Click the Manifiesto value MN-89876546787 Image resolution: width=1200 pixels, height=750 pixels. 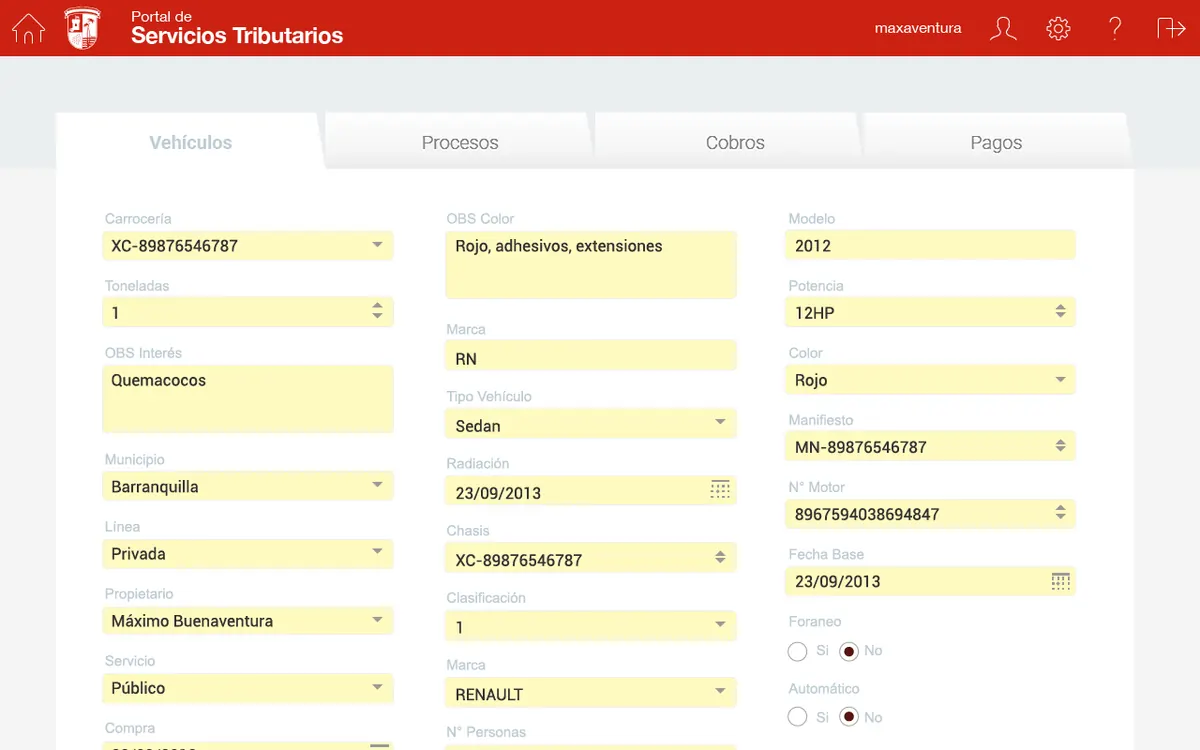tap(861, 447)
